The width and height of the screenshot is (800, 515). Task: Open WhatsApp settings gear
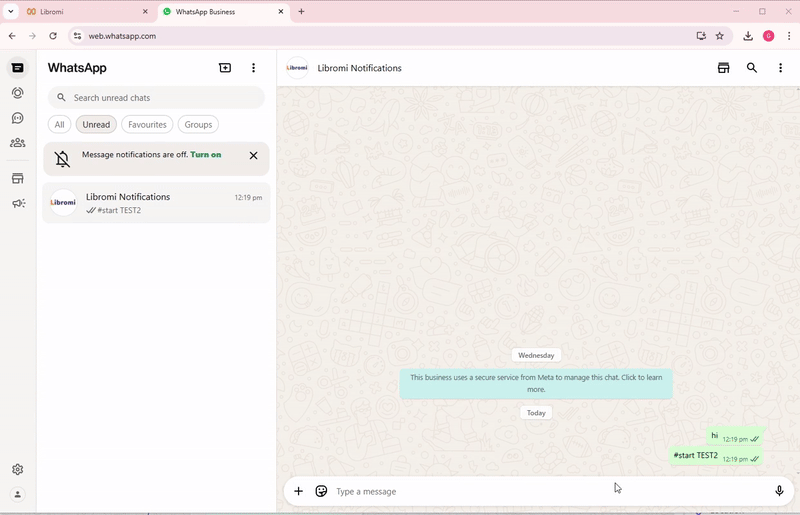[17, 469]
